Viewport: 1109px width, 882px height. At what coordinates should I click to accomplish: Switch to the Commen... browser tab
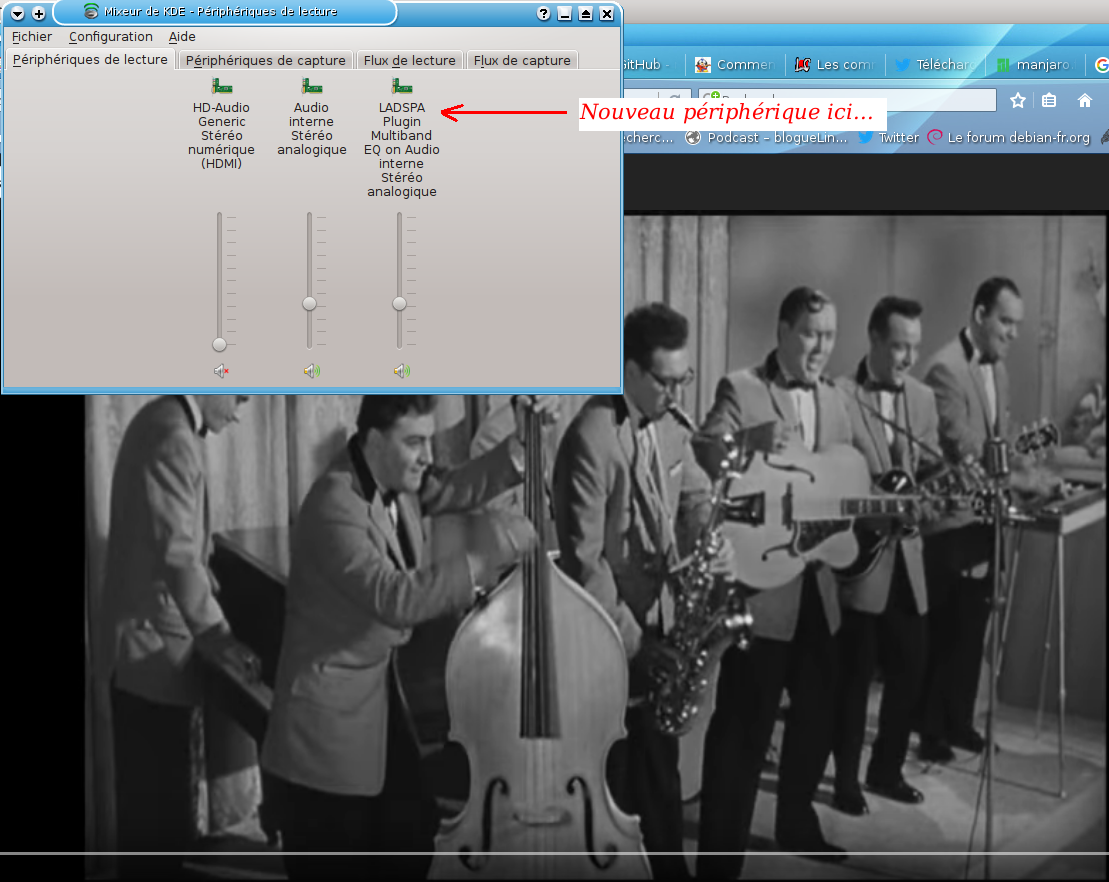[x=736, y=64]
